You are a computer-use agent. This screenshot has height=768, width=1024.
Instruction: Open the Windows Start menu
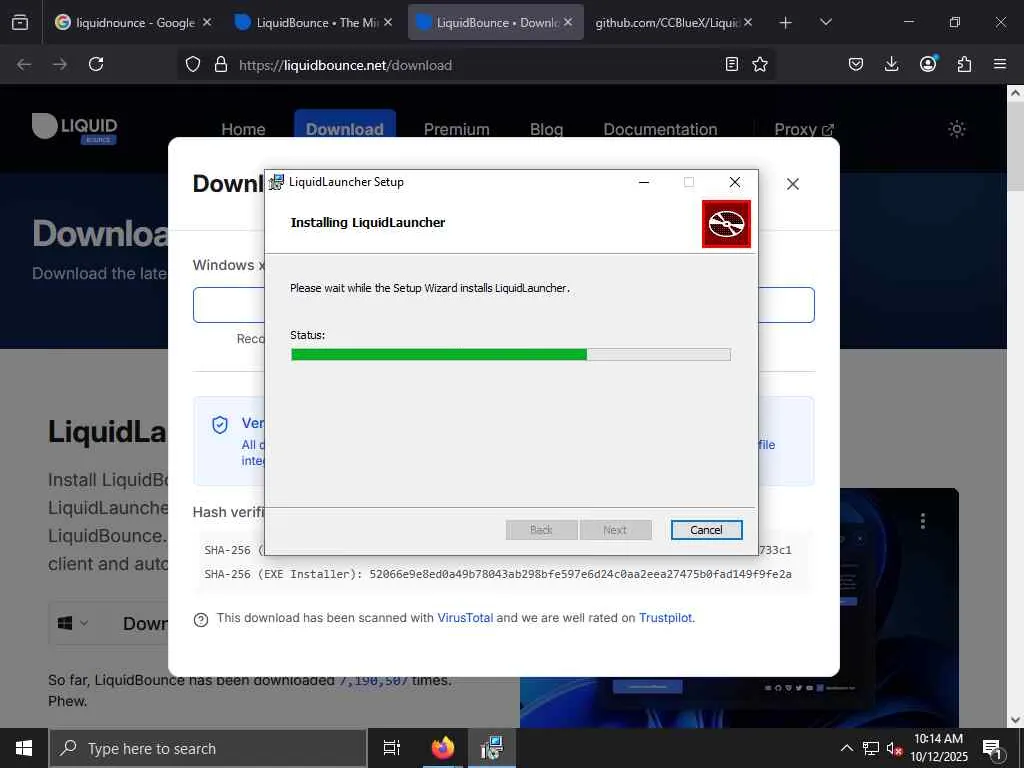[24, 748]
